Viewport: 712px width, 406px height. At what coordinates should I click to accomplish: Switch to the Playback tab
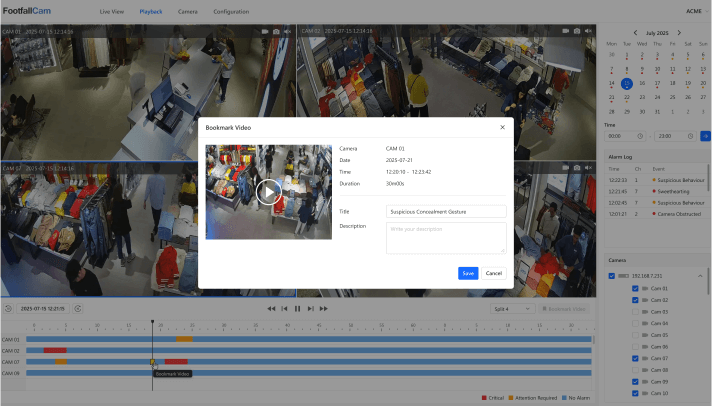tap(151, 12)
